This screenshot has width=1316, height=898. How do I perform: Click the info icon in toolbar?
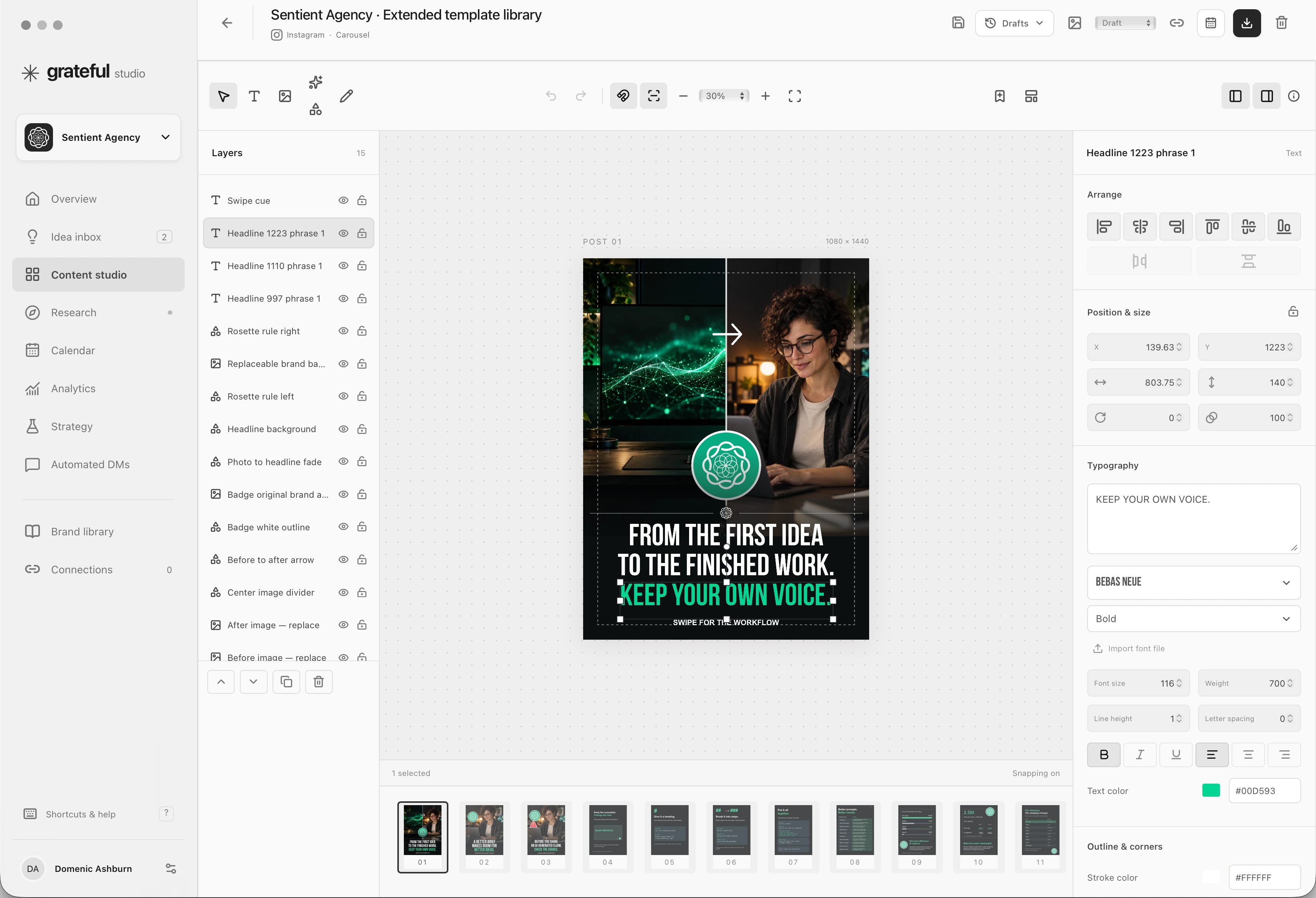coord(1294,96)
